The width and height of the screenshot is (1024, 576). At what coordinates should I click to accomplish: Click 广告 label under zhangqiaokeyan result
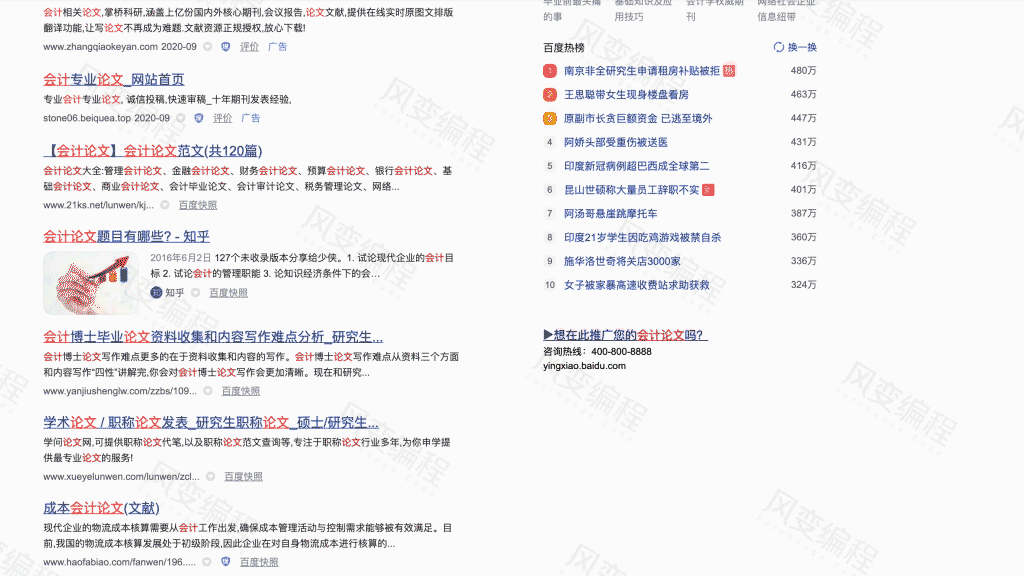(278, 46)
